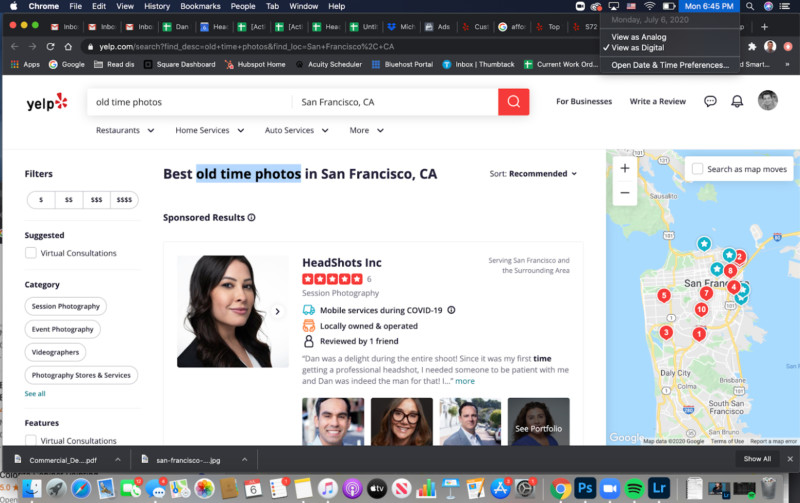Viewport: 800px width, 503px height.
Task: Open the Bookmarks menu in menu bar
Action: [200, 6]
